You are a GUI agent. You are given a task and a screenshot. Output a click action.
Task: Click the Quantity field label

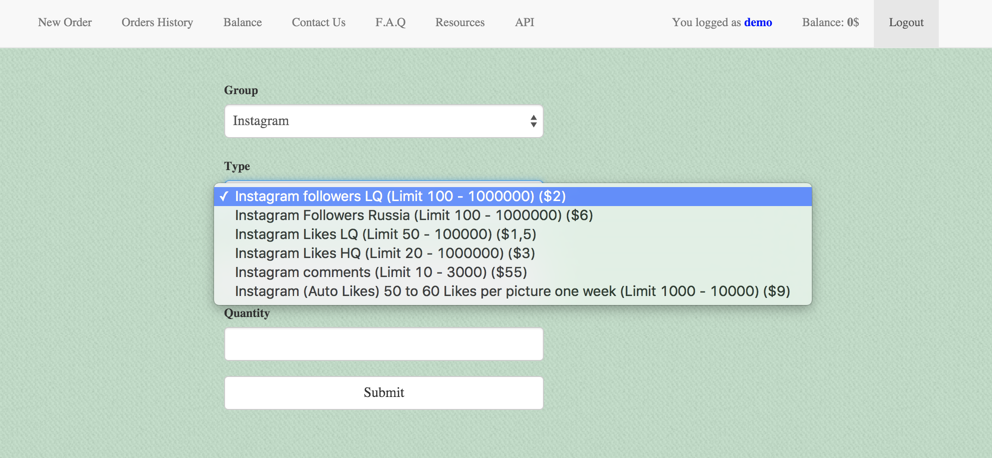[x=247, y=314]
